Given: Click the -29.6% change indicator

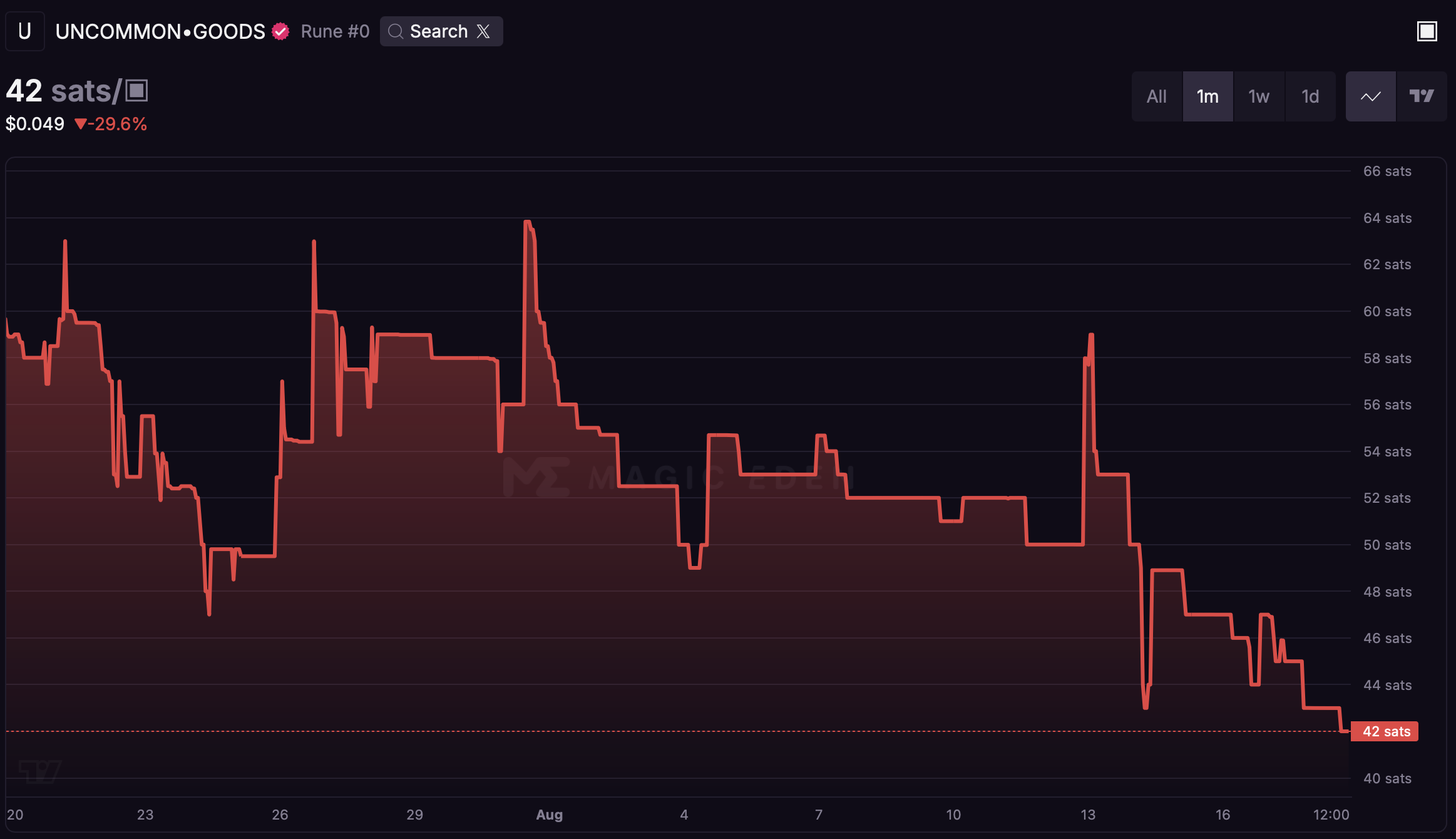Looking at the screenshot, I should 111,124.
